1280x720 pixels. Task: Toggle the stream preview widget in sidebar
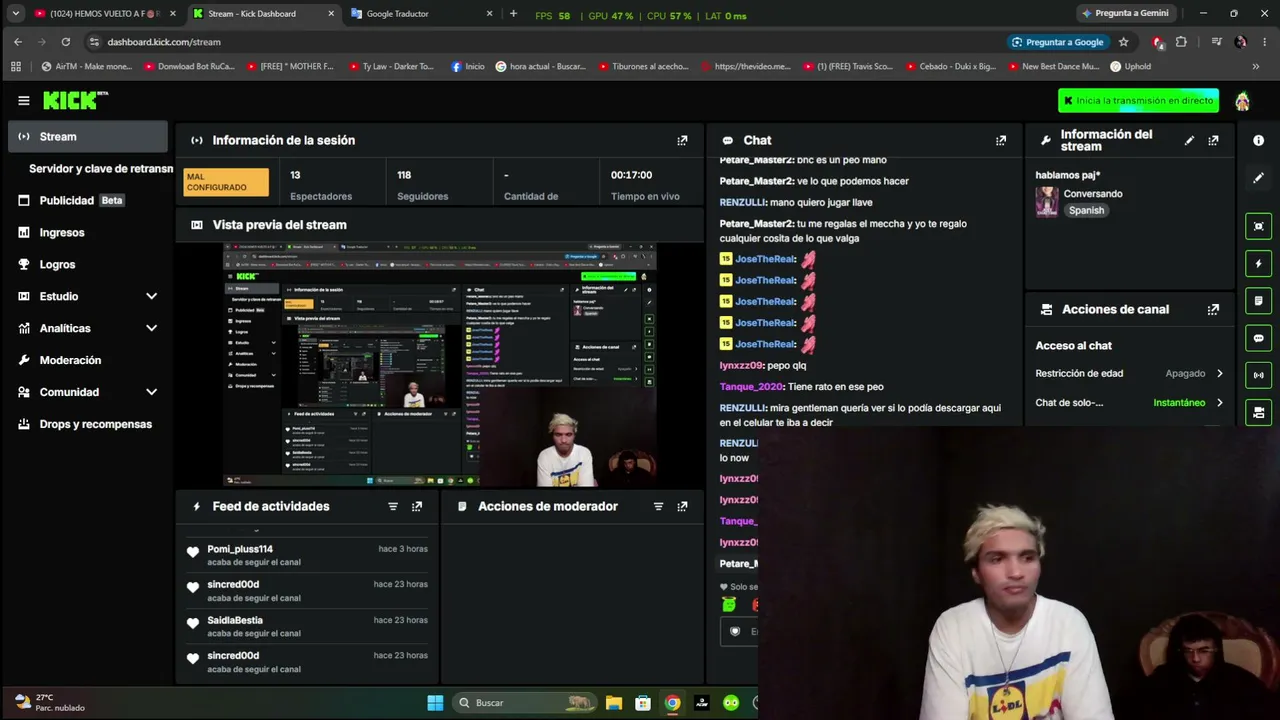coord(1258,226)
